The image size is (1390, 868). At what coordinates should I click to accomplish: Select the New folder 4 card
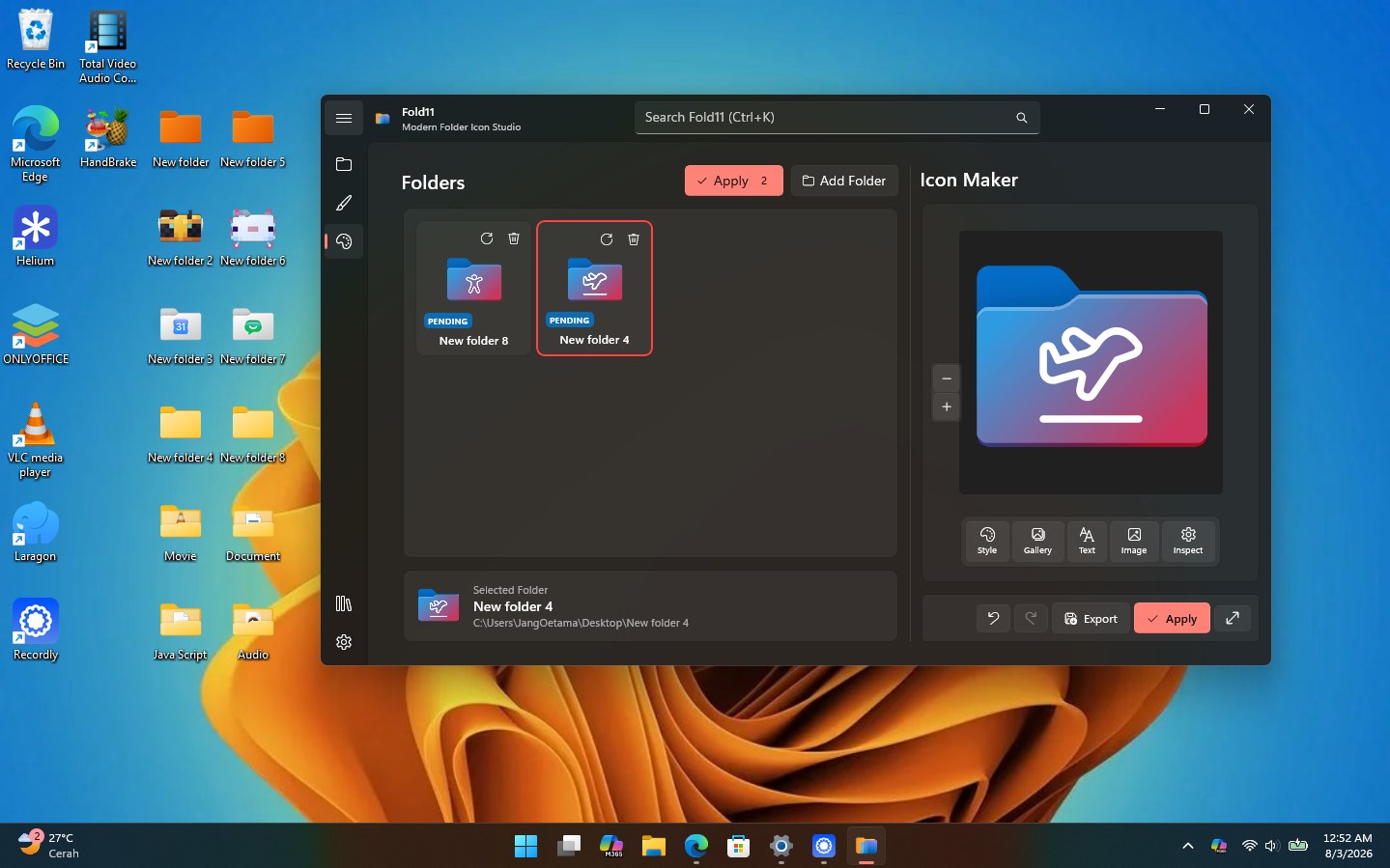coord(594,288)
